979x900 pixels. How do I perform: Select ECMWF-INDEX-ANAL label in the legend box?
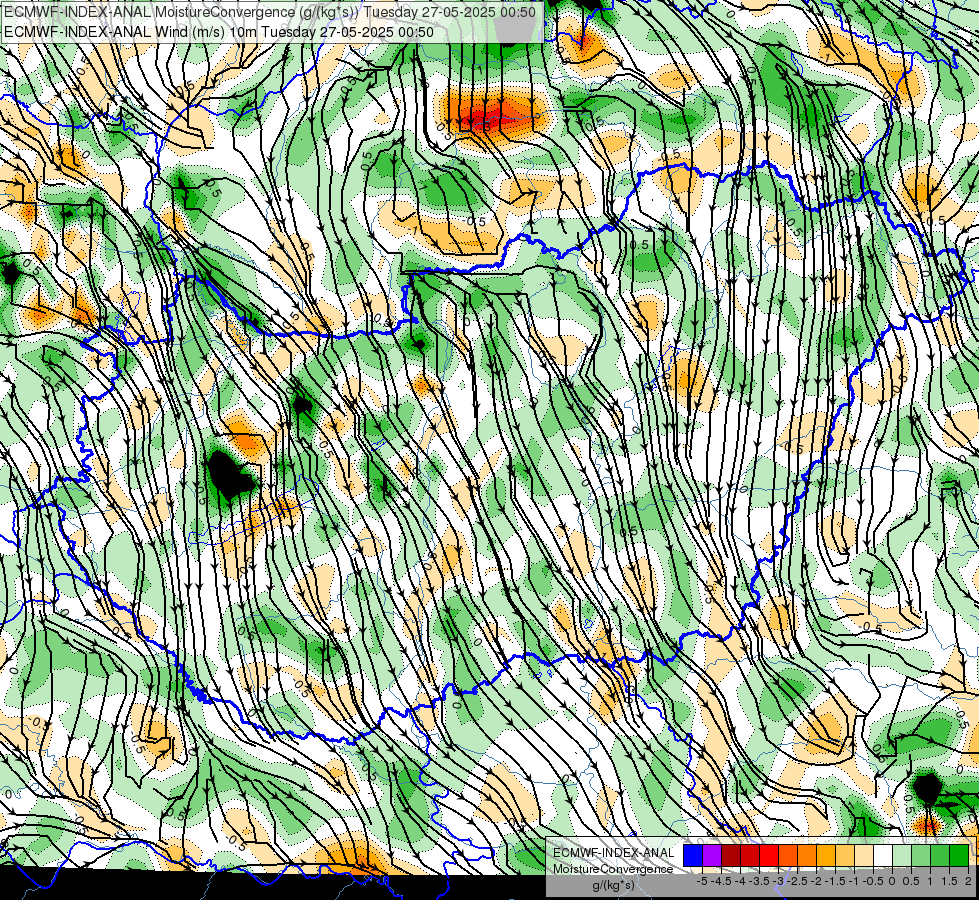pos(614,853)
